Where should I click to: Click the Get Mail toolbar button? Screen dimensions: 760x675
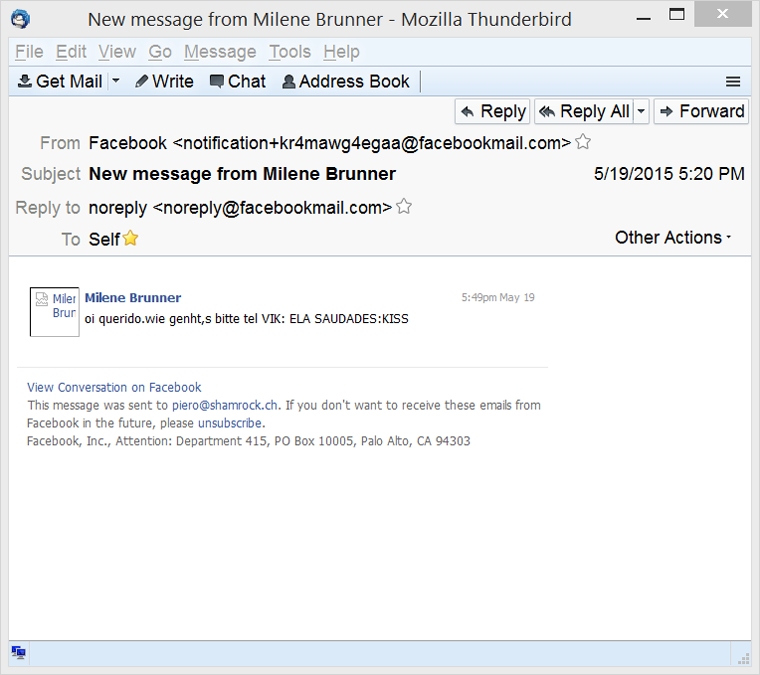point(60,82)
